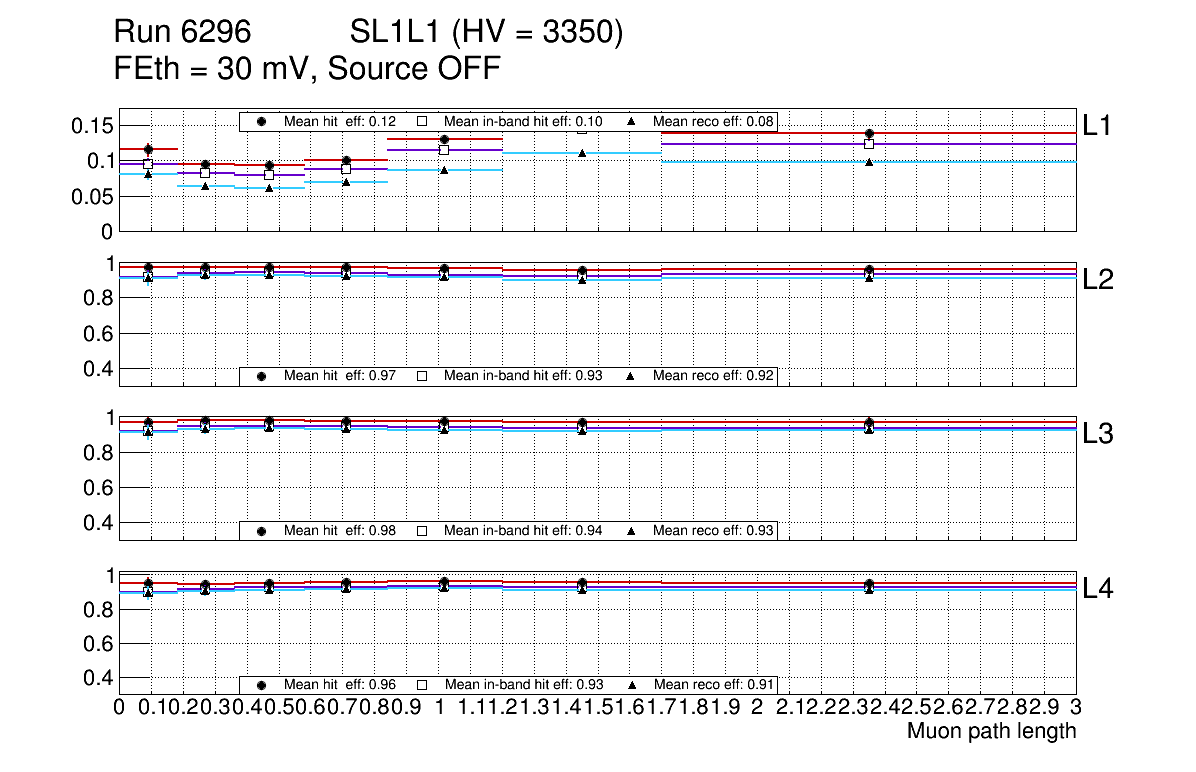Click the L3 panel label
This screenshot has width=1196, height=772.
(x=1098, y=434)
